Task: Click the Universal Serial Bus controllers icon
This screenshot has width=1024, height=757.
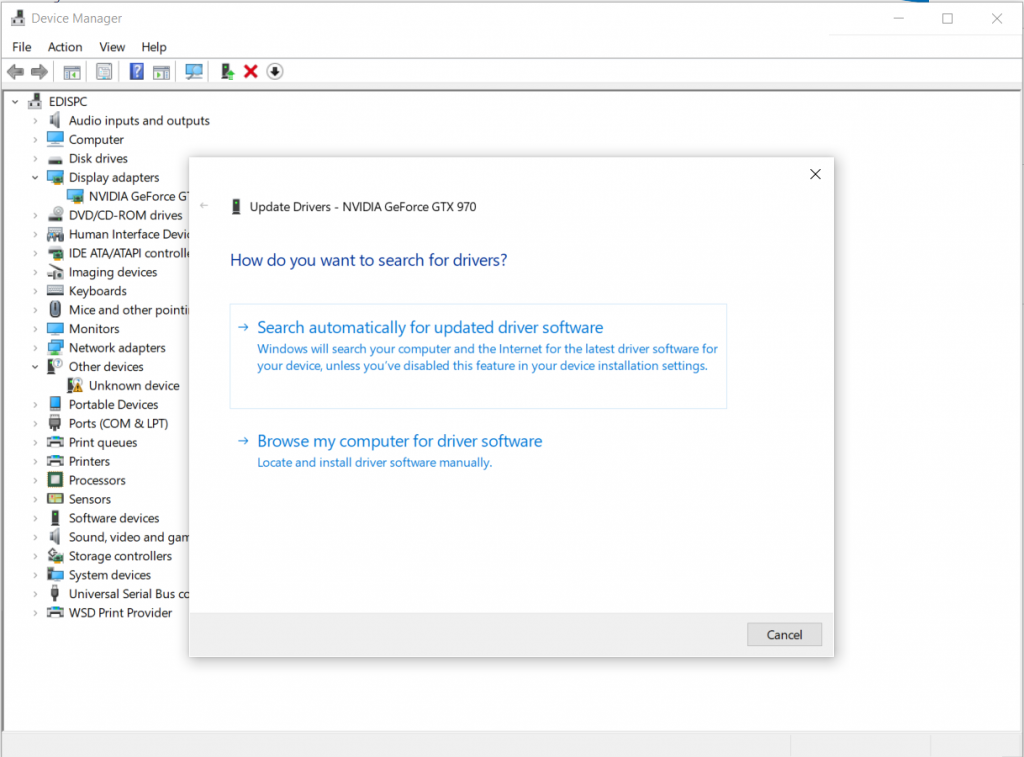Action: tap(56, 593)
